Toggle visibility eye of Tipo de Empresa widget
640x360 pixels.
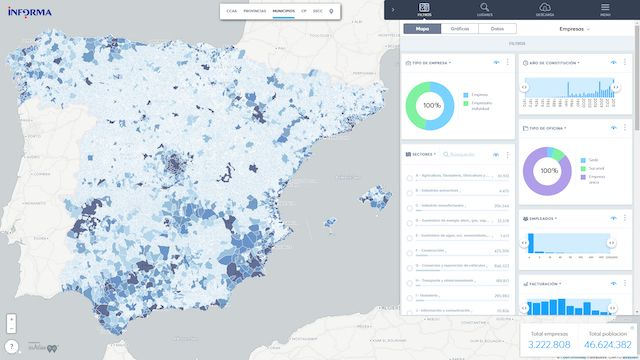496,62
